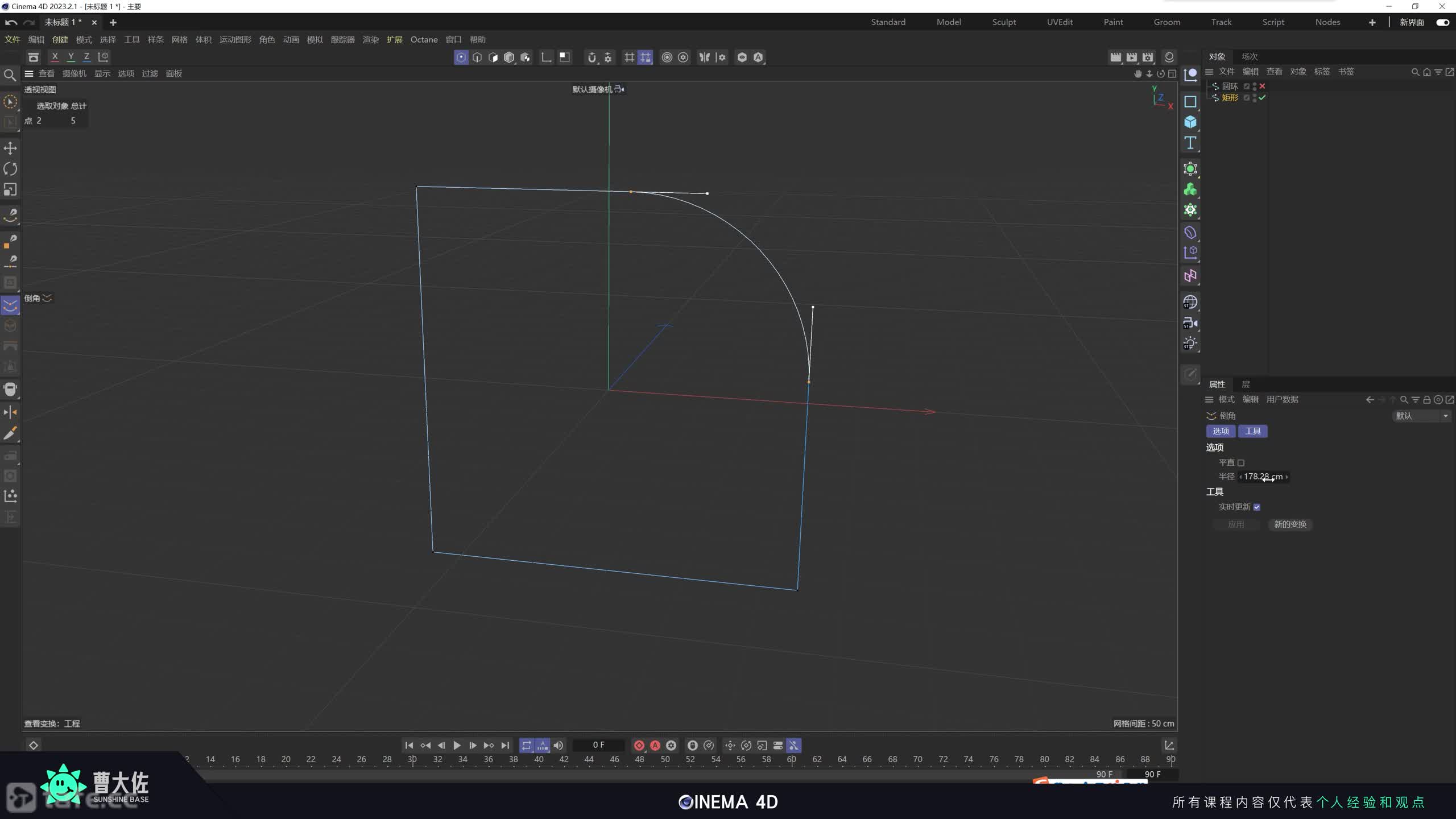Switch to the Sculpt layout tab
Screen dimensions: 1456x819
tap(1004, 22)
